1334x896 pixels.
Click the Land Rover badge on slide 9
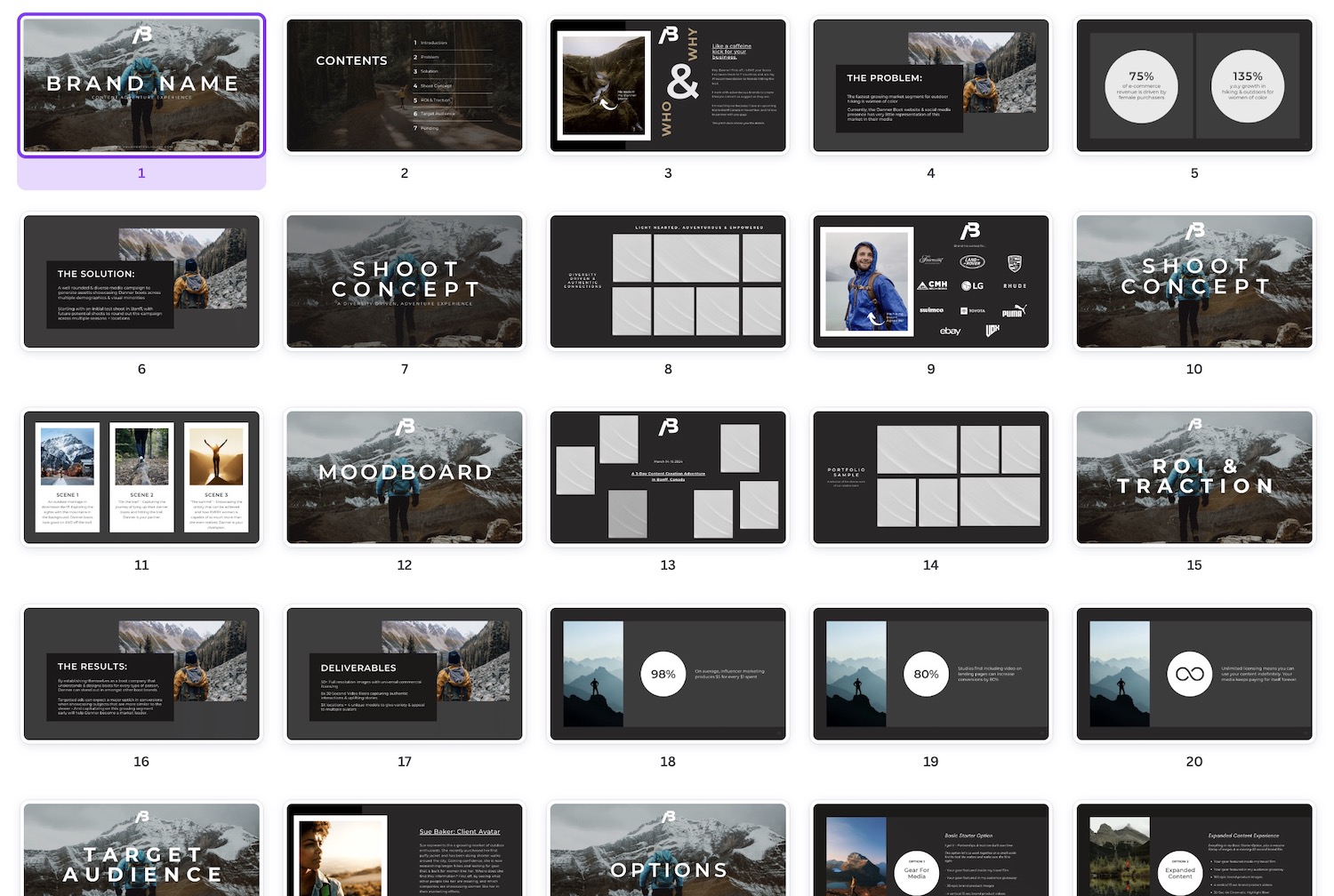pyautogui.click(x=973, y=261)
